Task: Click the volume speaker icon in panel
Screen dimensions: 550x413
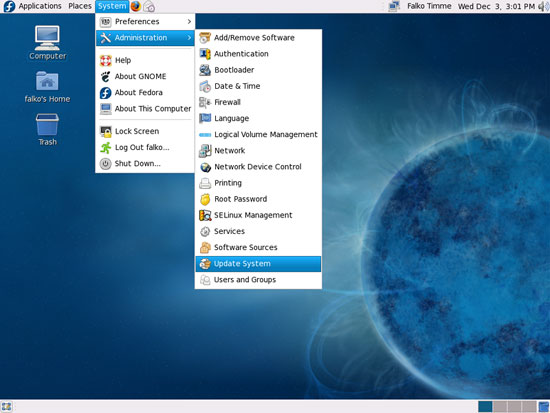Action: point(544,6)
